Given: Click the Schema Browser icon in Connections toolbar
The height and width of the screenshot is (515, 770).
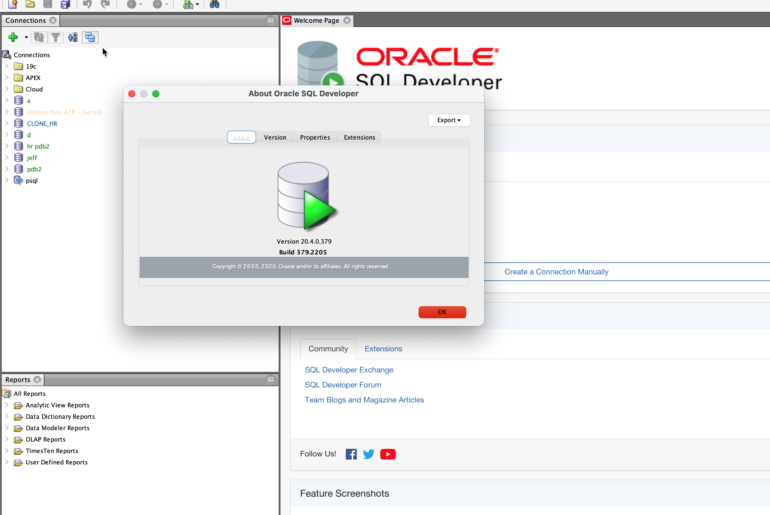Looking at the screenshot, I should click(73, 37).
